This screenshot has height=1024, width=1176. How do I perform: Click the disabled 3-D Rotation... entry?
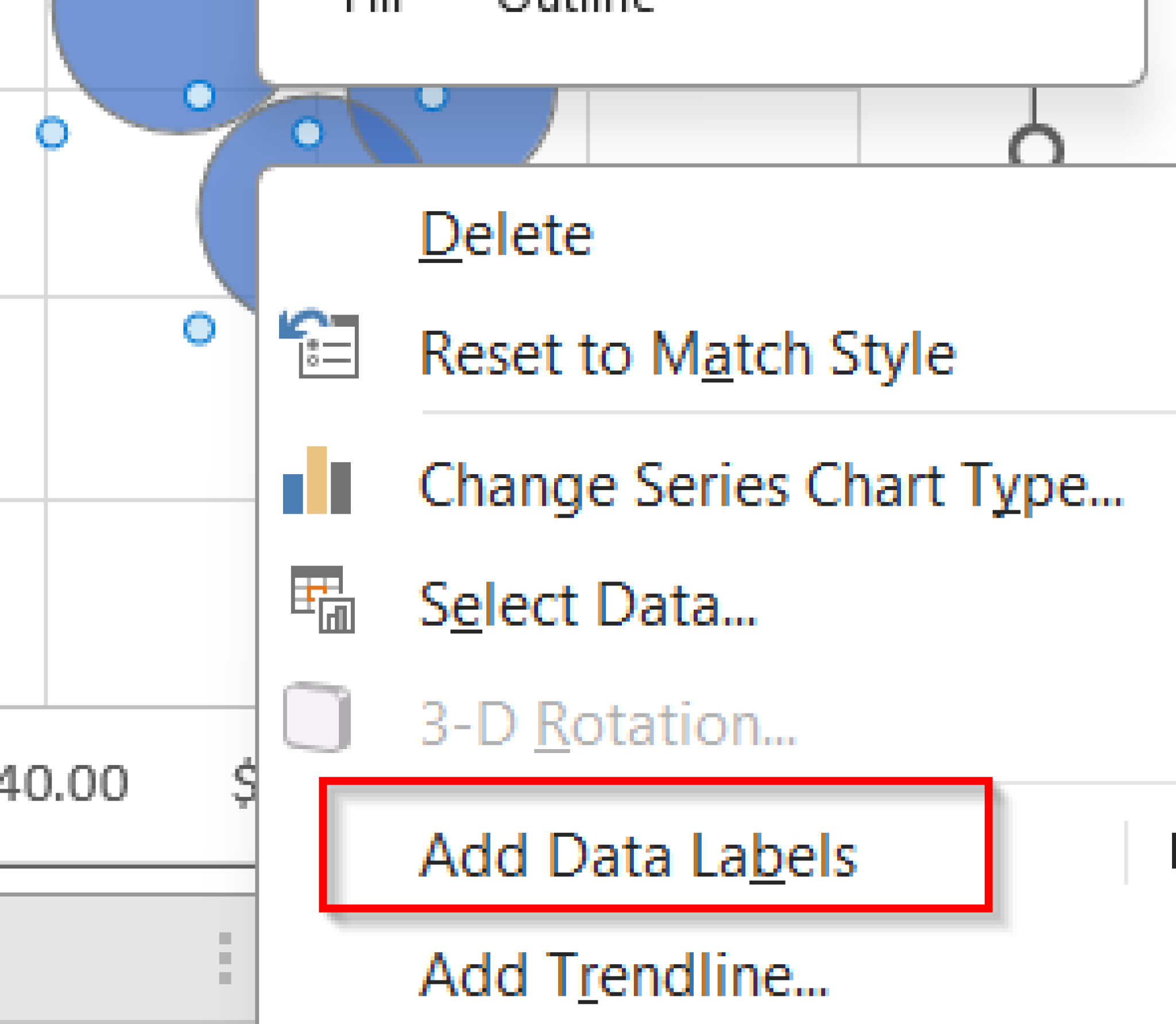pyautogui.click(x=609, y=724)
